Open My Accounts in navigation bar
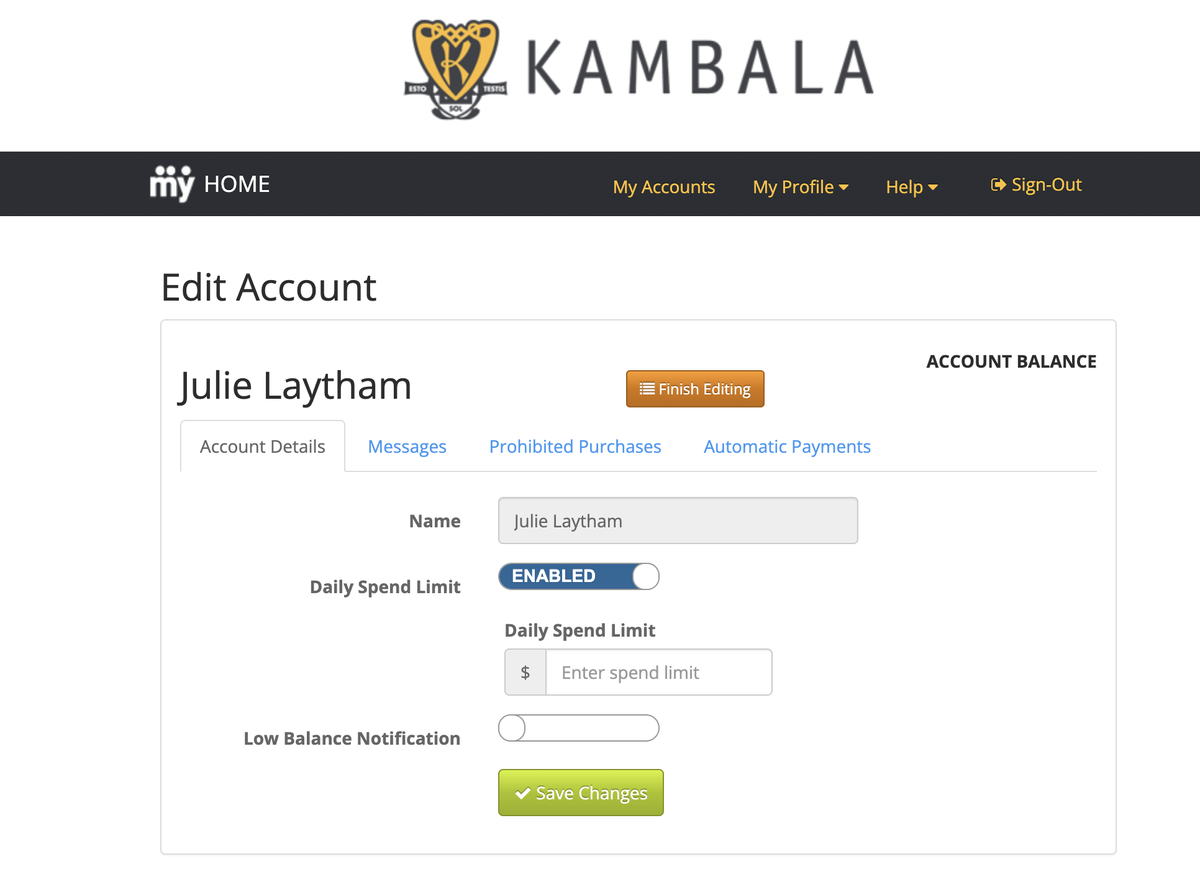The image size is (1200, 882). point(664,186)
